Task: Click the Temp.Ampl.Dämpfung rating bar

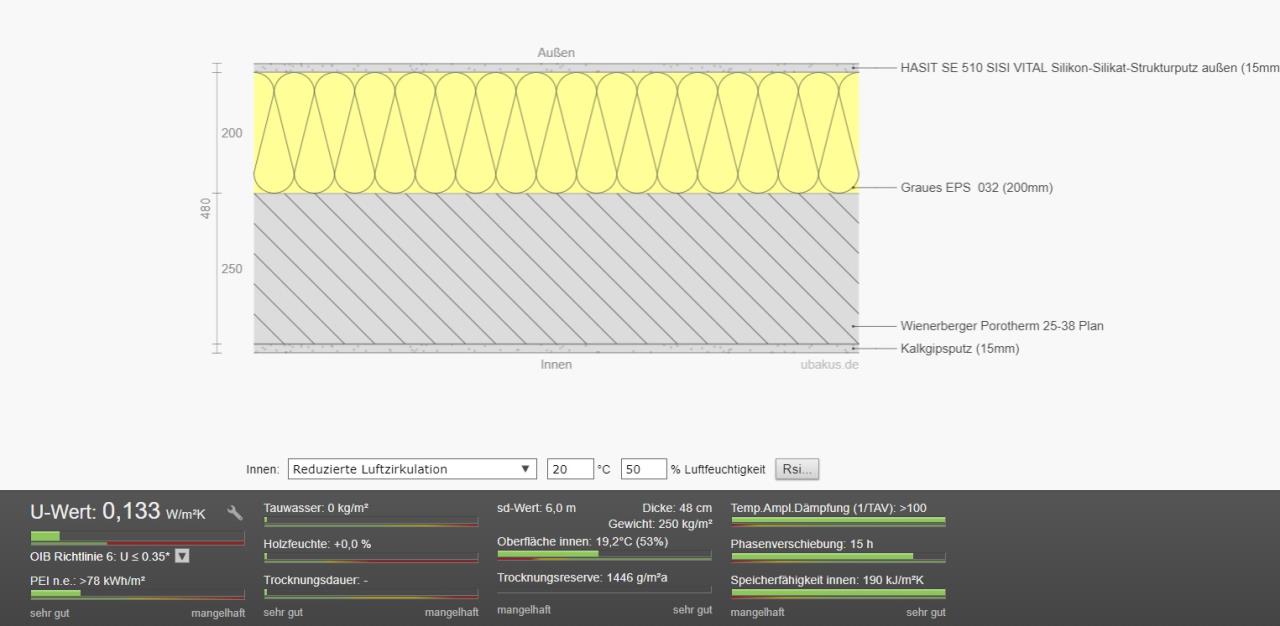Action: pyautogui.click(x=837, y=521)
